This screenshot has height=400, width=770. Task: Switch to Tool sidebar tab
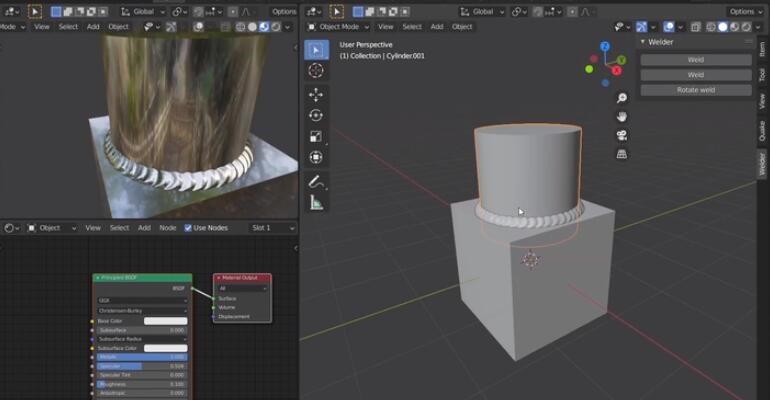pyautogui.click(x=762, y=75)
